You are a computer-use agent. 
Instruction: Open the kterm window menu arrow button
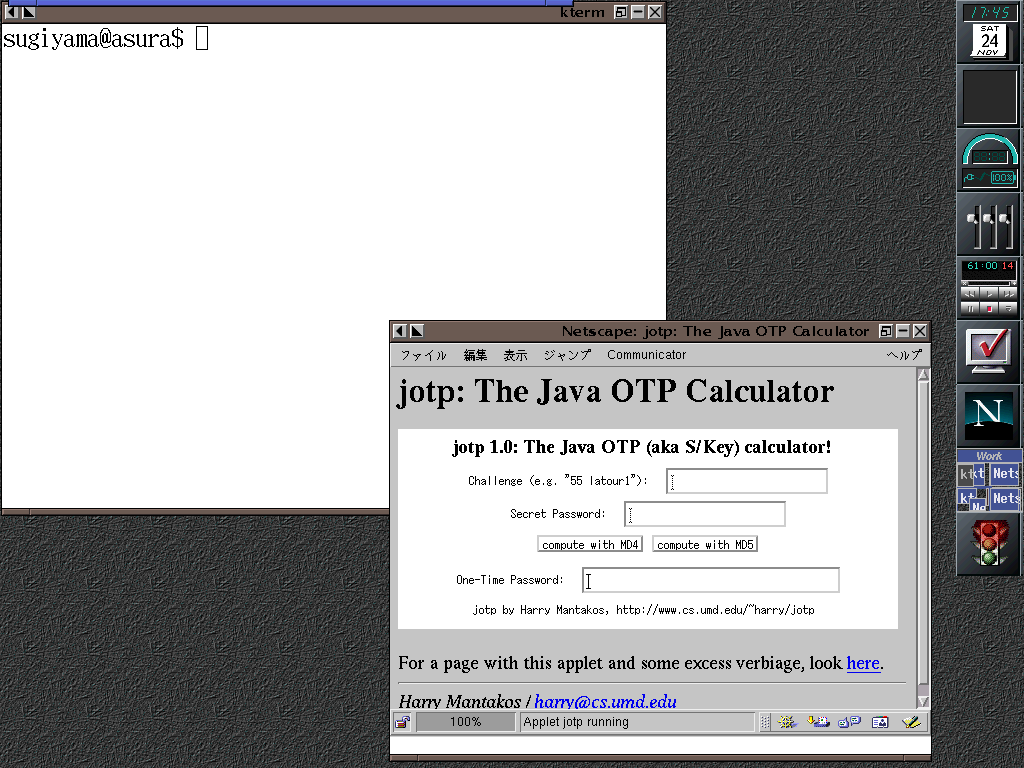11,12
